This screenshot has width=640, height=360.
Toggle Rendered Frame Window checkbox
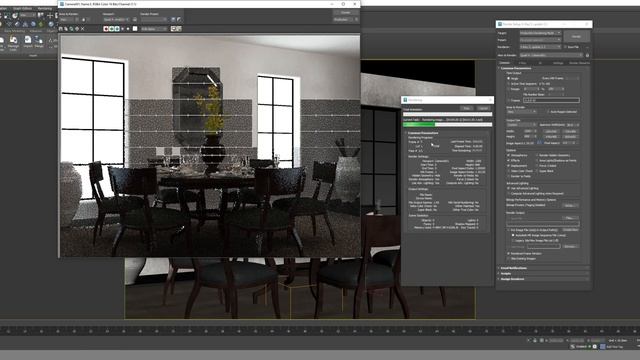click(x=508, y=253)
